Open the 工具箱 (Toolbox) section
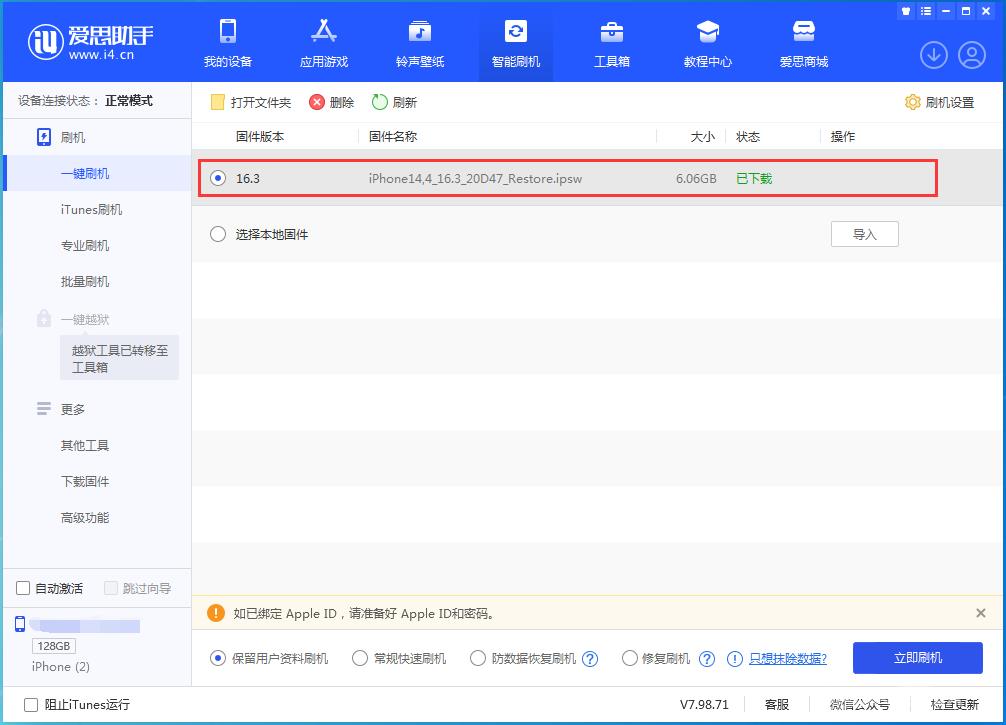Screen dimensions: 1006x725 tap(610, 42)
